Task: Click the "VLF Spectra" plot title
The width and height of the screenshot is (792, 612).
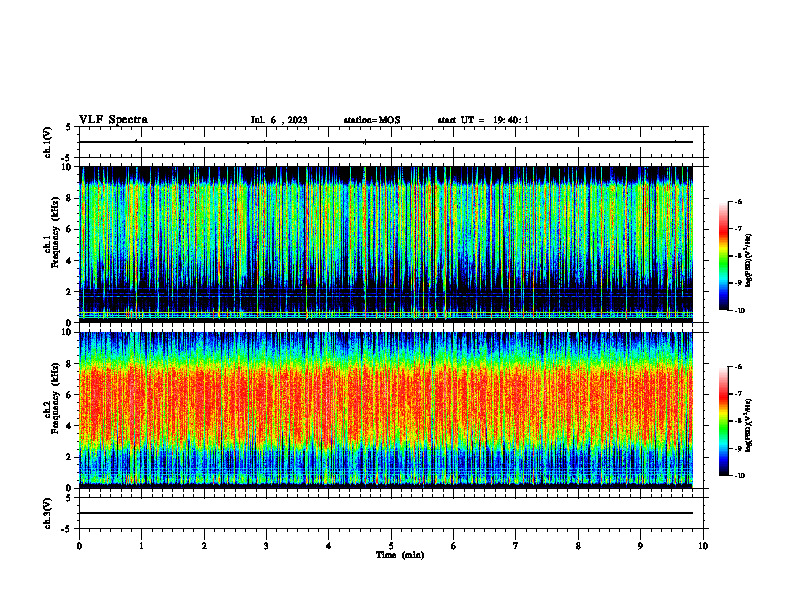Action: pos(113,120)
